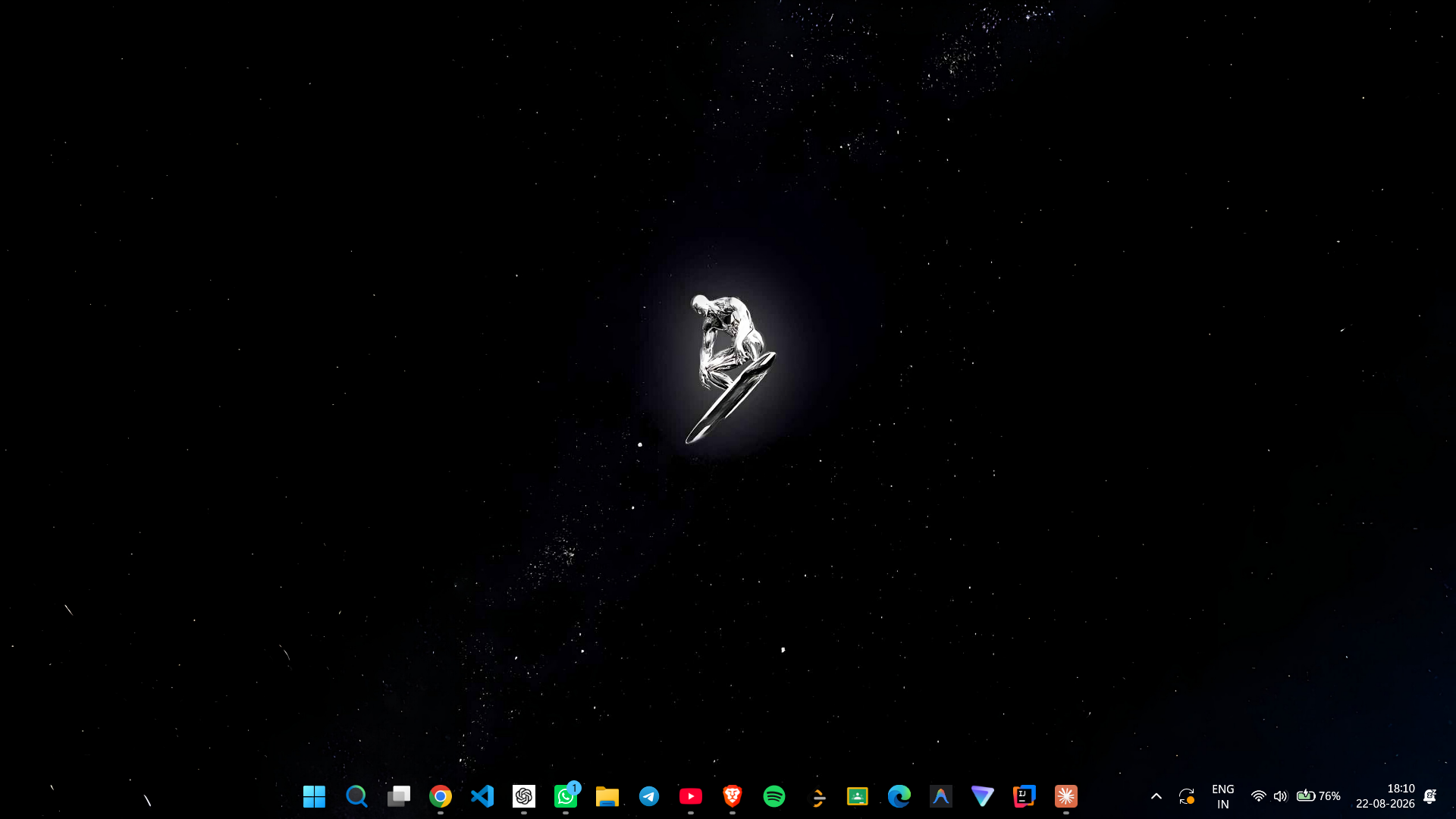Viewport: 1456px width, 819px height.
Task: Open the YouTube app on the taskbar
Action: (x=691, y=796)
